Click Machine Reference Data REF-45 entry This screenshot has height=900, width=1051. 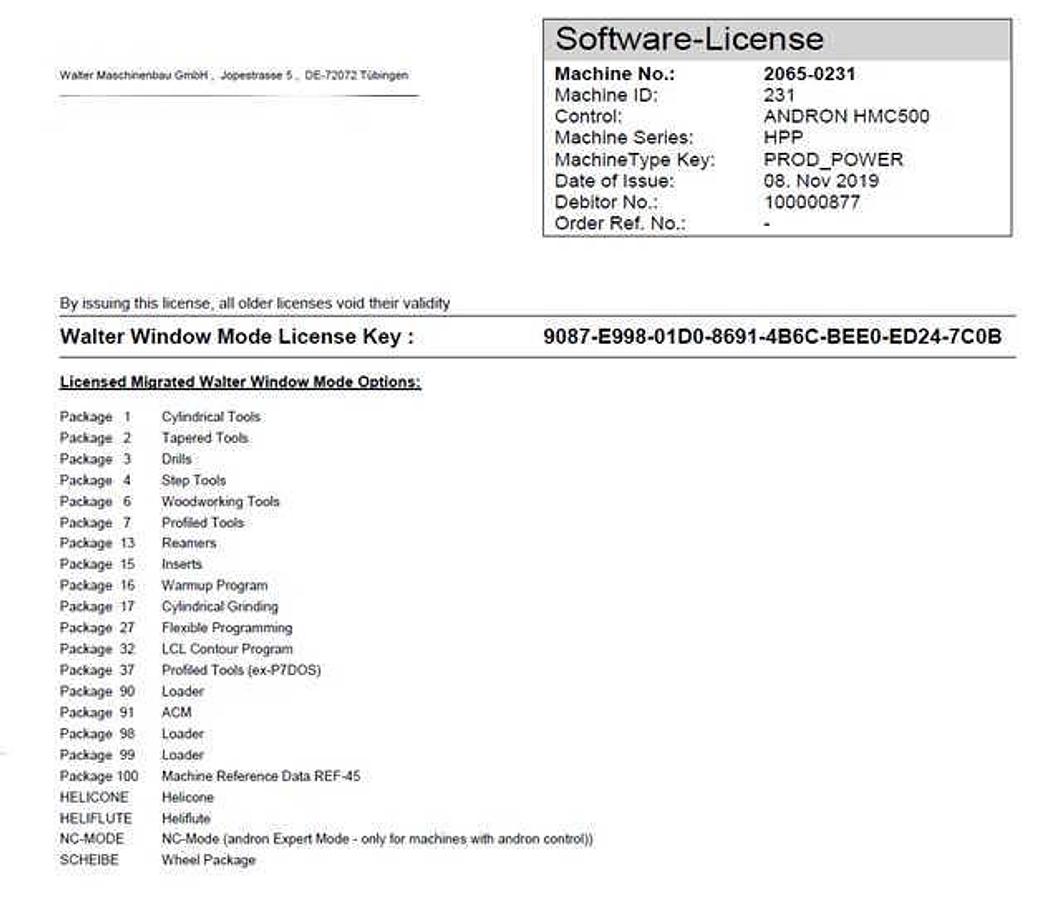(x=260, y=776)
